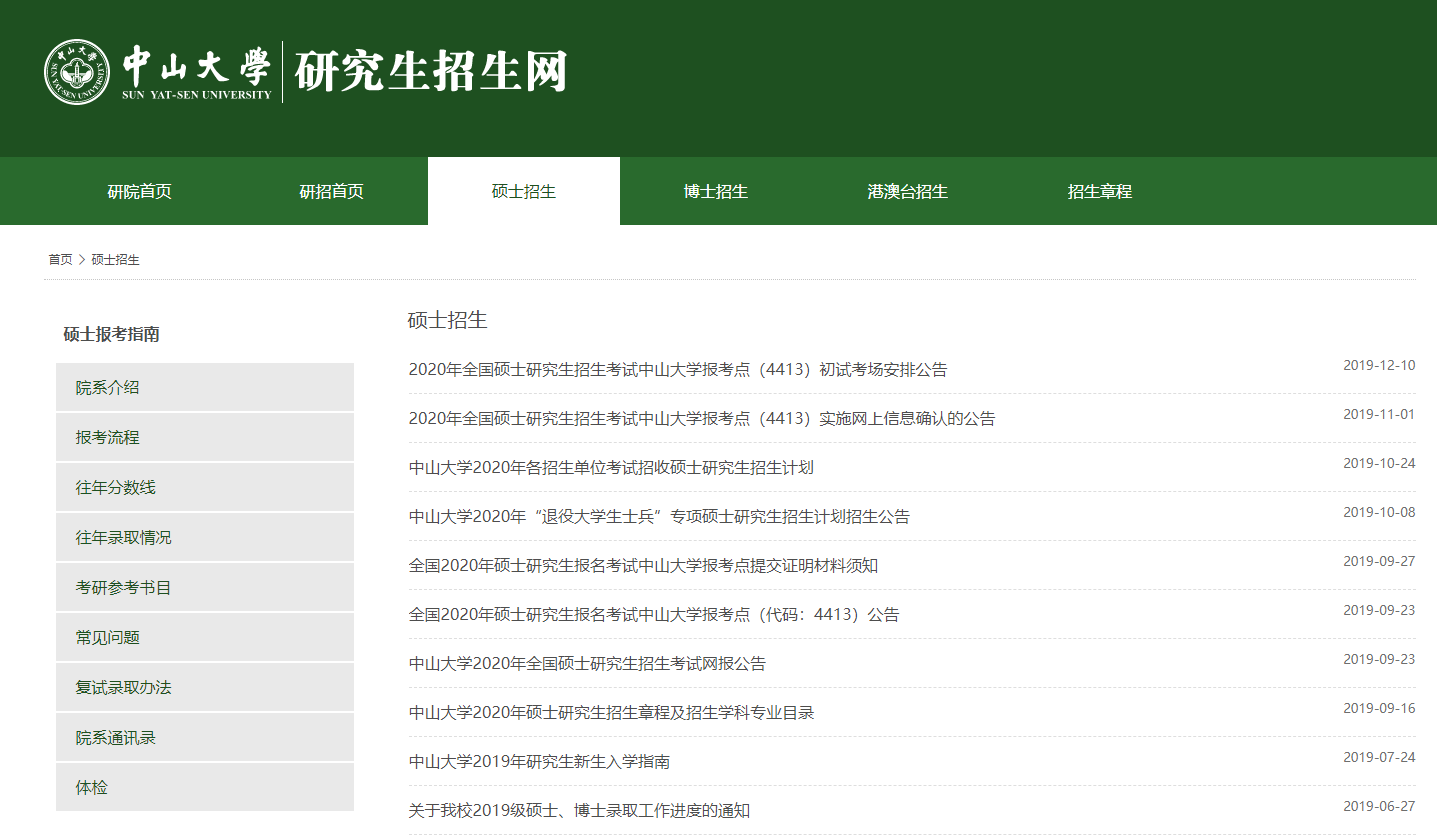The image size is (1437, 837).
Task: Open the 实施网上信息确认的公告 article
Action: point(702,418)
